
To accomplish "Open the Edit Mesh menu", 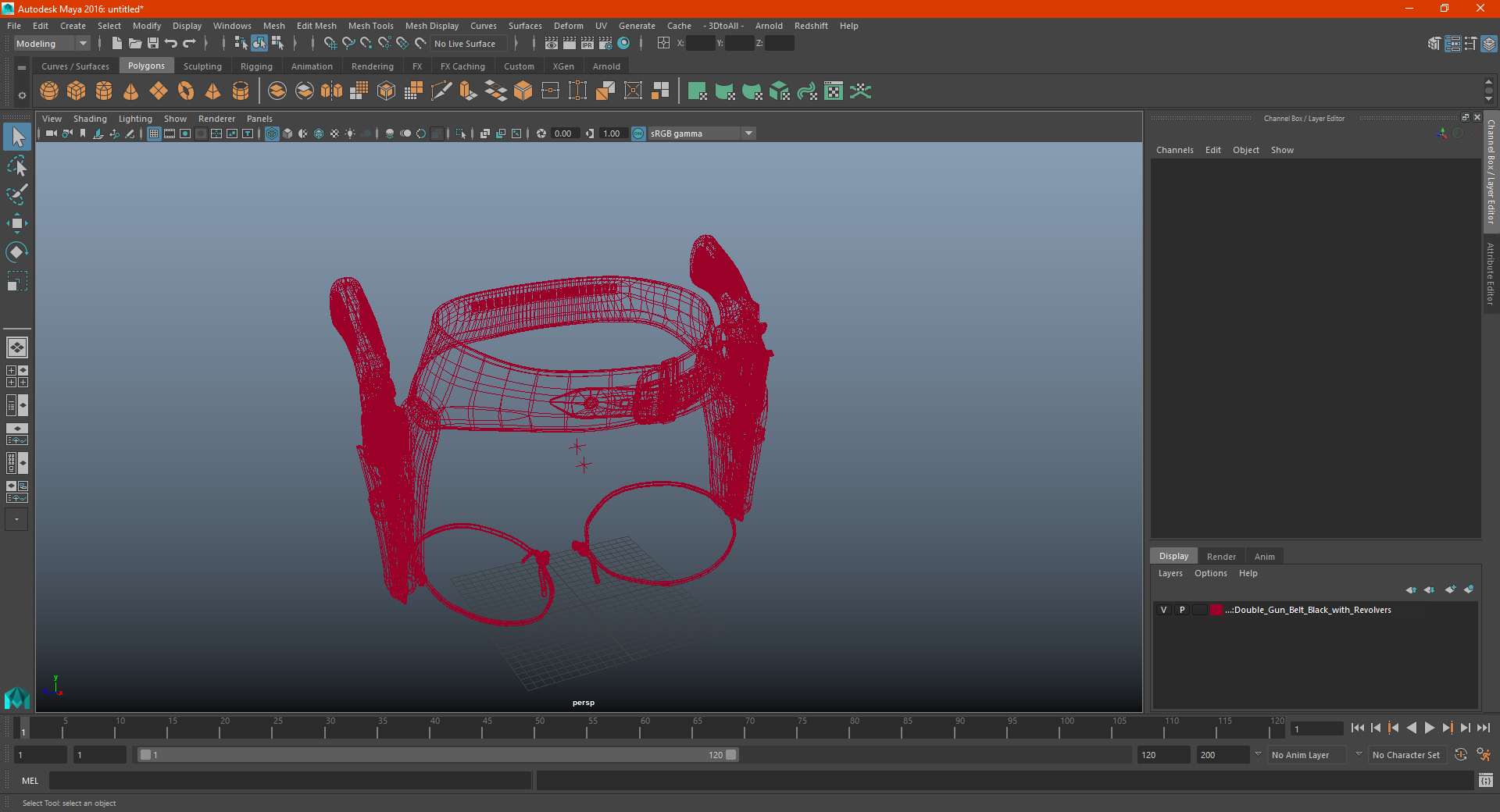I will pyautogui.click(x=316, y=26).
